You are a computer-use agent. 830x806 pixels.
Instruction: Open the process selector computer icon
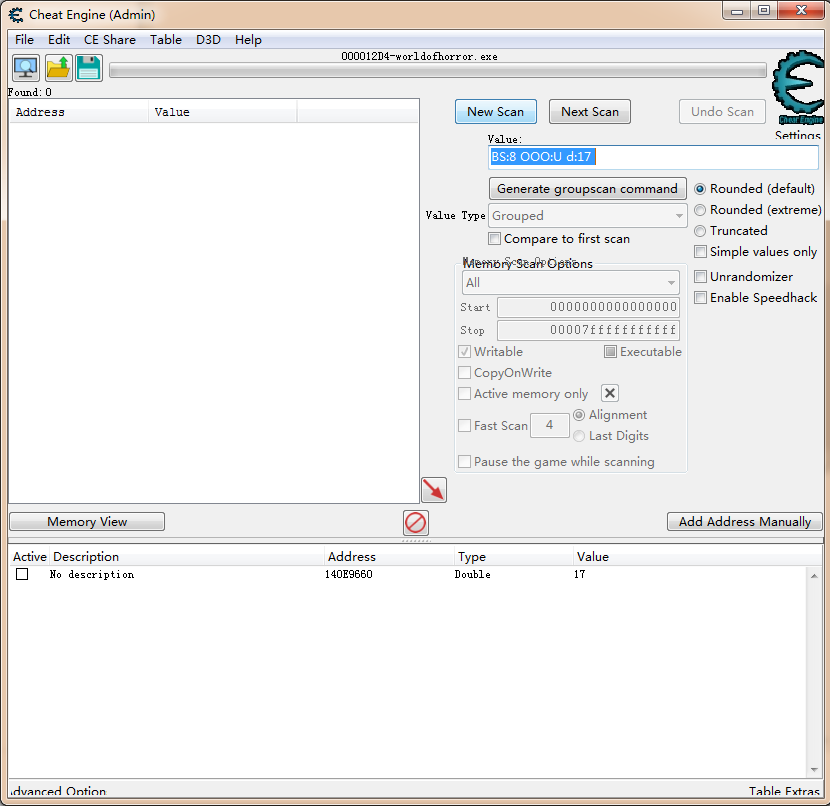coord(25,68)
